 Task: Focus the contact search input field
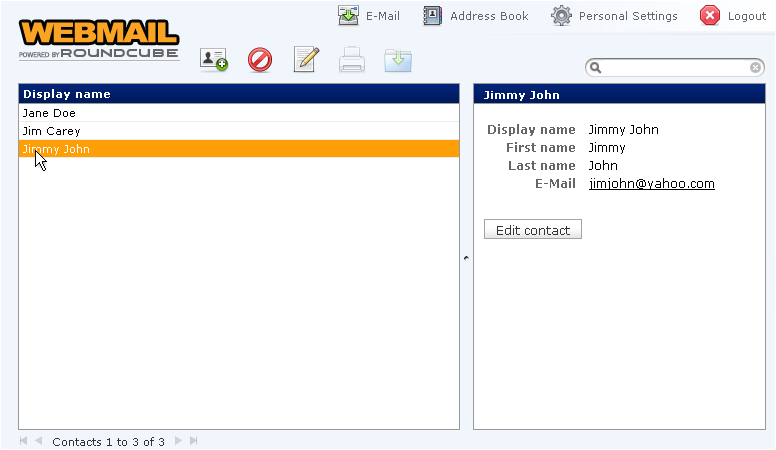675,68
